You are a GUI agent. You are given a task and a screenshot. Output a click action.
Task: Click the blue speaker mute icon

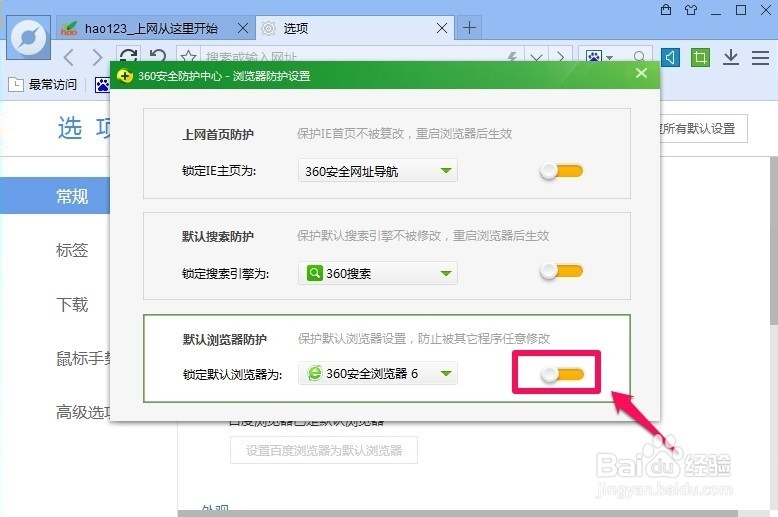[x=670, y=58]
